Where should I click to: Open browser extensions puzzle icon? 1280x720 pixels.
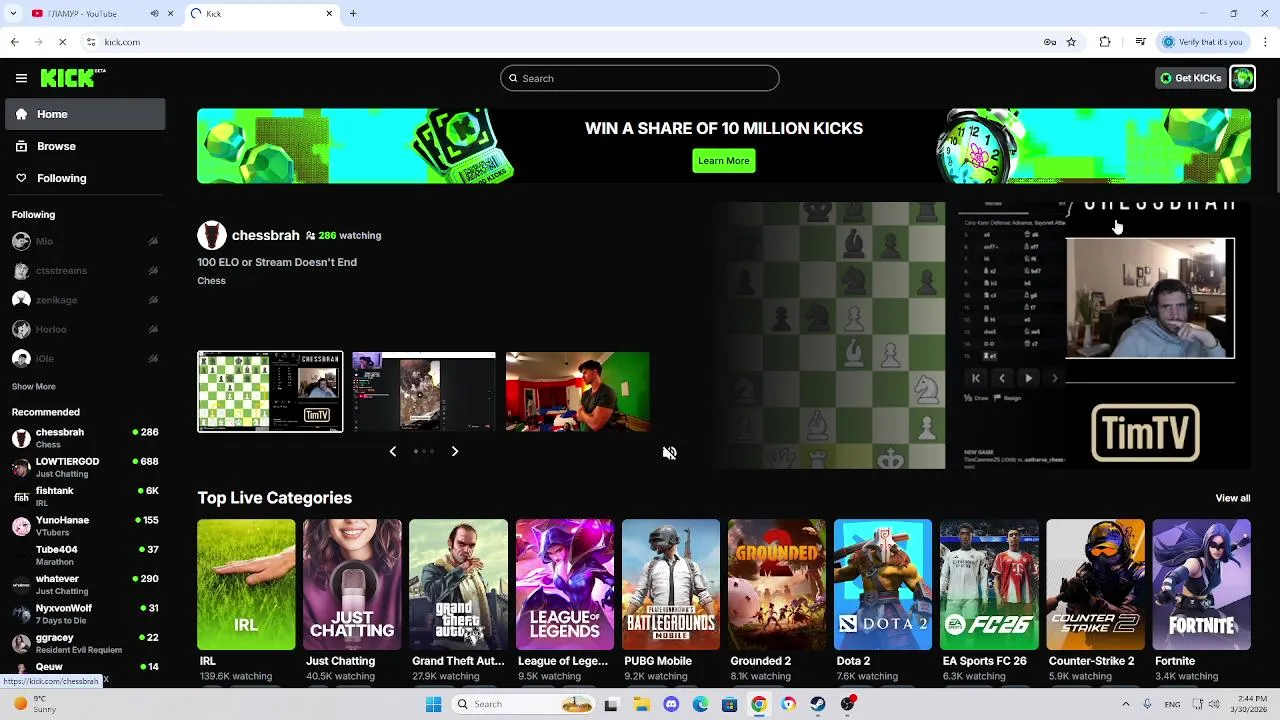pos(1105,42)
